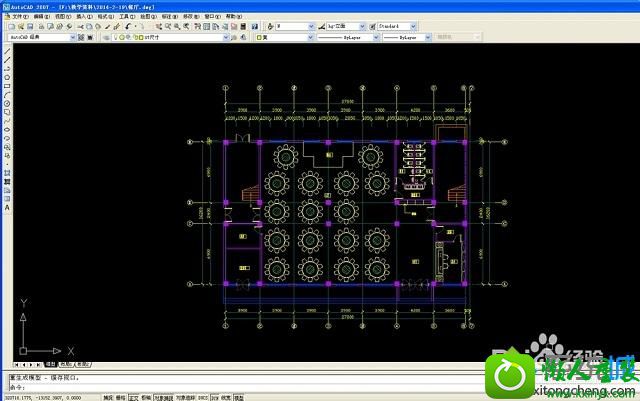Expand the text style dropdown
Image resolution: width=640 pixels, height=401 pixels.
point(311,27)
